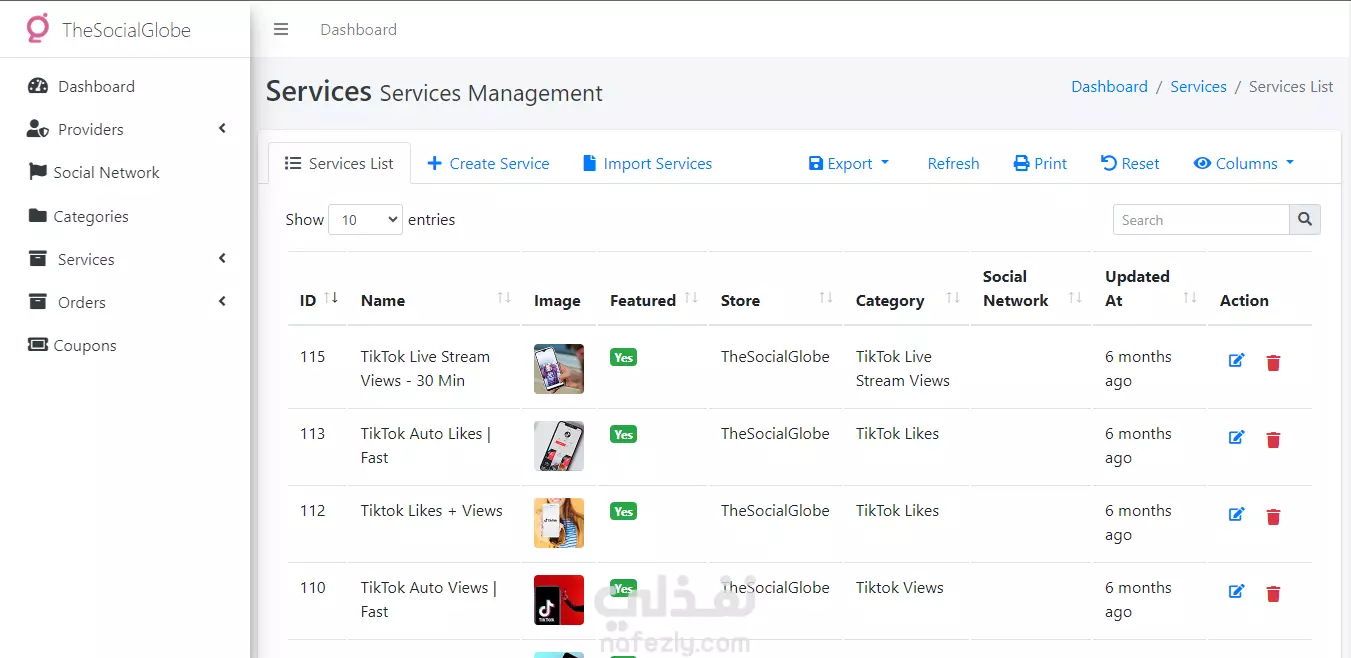Viewport: 1351px width, 658px height.
Task: Delete service 112 Tiktok Likes + Views
Action: [x=1273, y=516]
